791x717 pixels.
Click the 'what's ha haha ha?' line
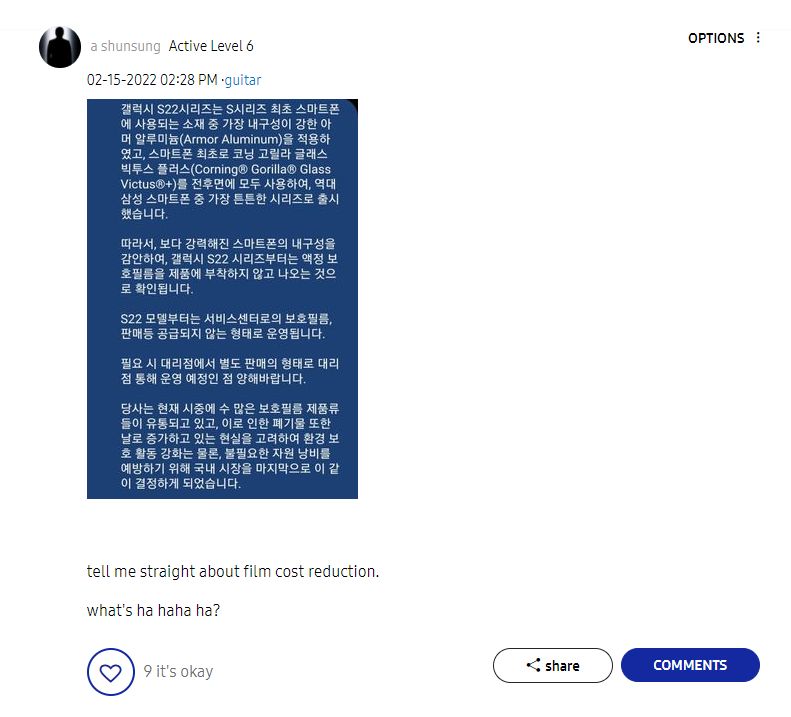(x=153, y=610)
